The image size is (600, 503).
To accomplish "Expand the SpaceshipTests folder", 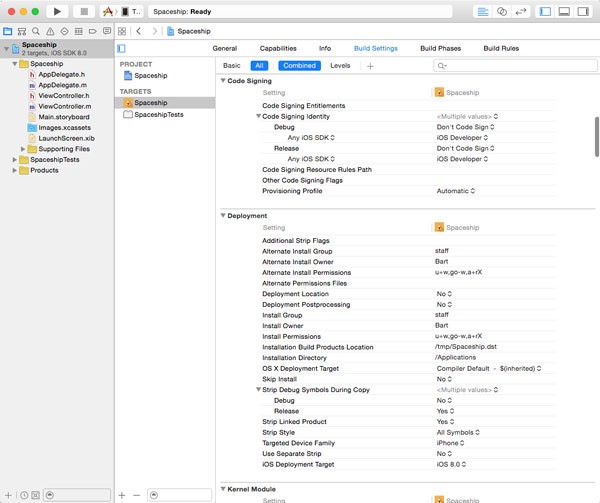I will tap(14, 160).
